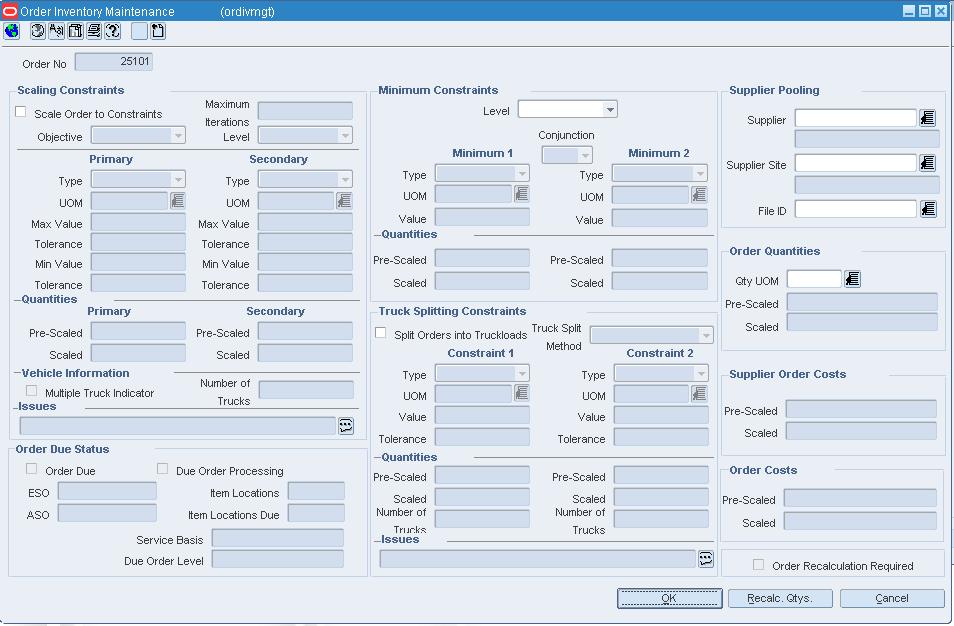This screenshot has height=626, width=954.
Task: Click the Supplier input field
Action: pos(855,118)
